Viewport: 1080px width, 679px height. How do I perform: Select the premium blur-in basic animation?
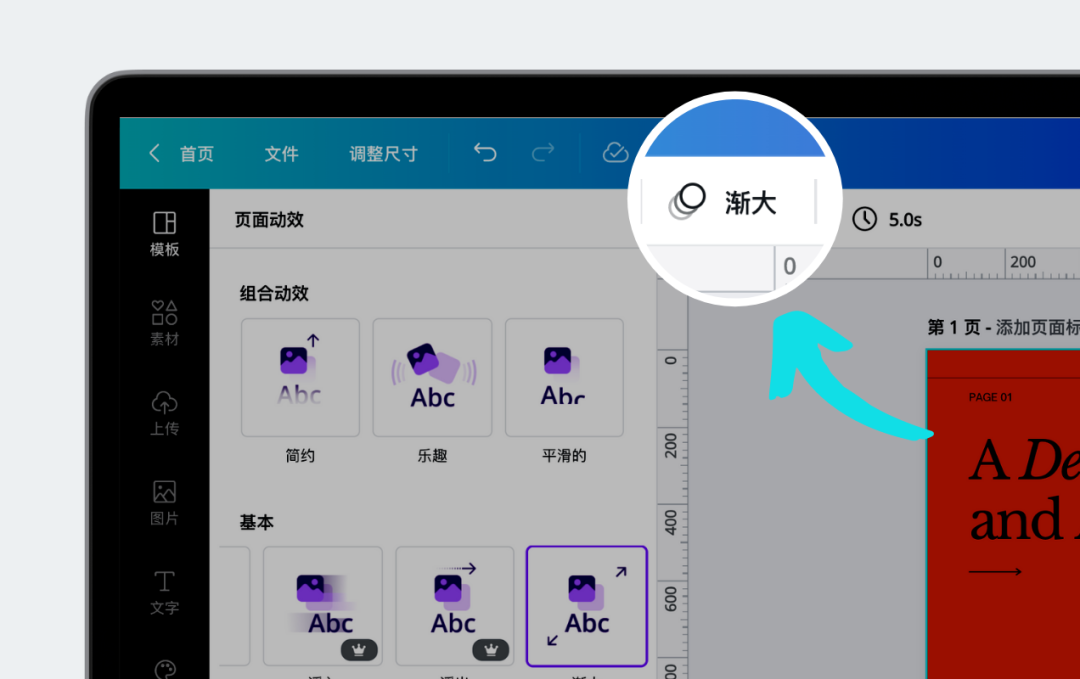point(322,606)
